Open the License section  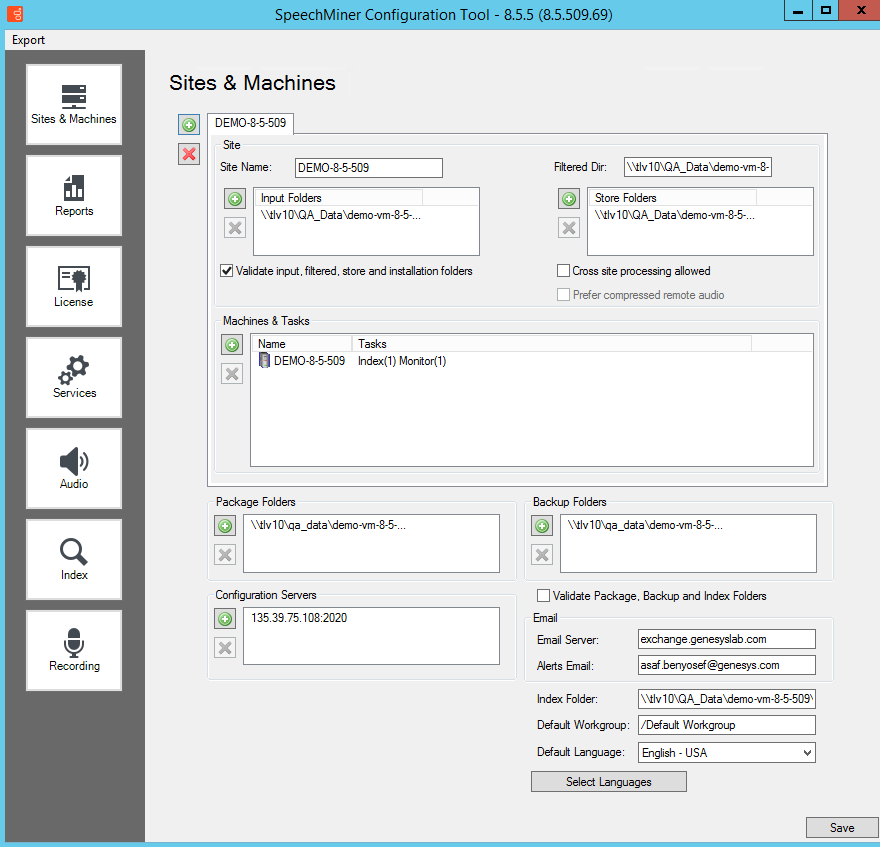pyautogui.click(x=74, y=286)
